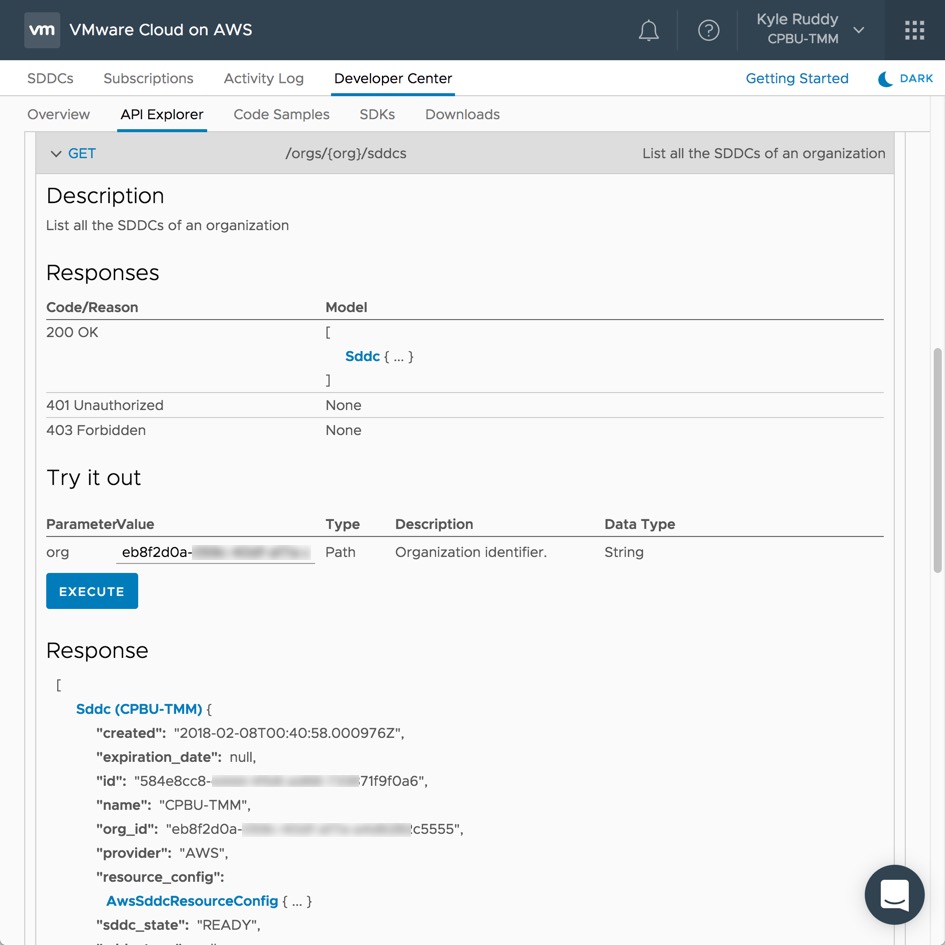Open the SDKs sub-tab
Screen dimensions: 945x945
pyautogui.click(x=377, y=115)
